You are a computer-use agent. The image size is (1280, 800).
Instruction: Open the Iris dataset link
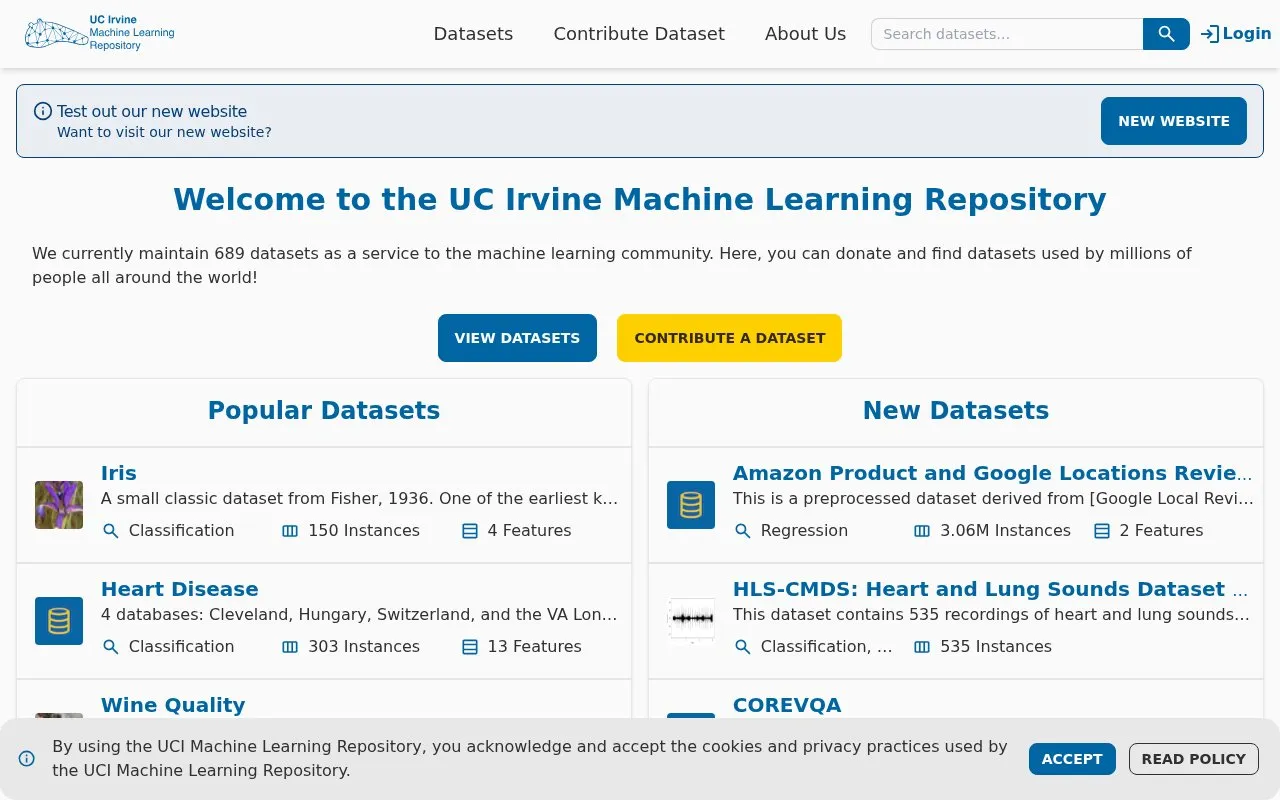coord(119,473)
